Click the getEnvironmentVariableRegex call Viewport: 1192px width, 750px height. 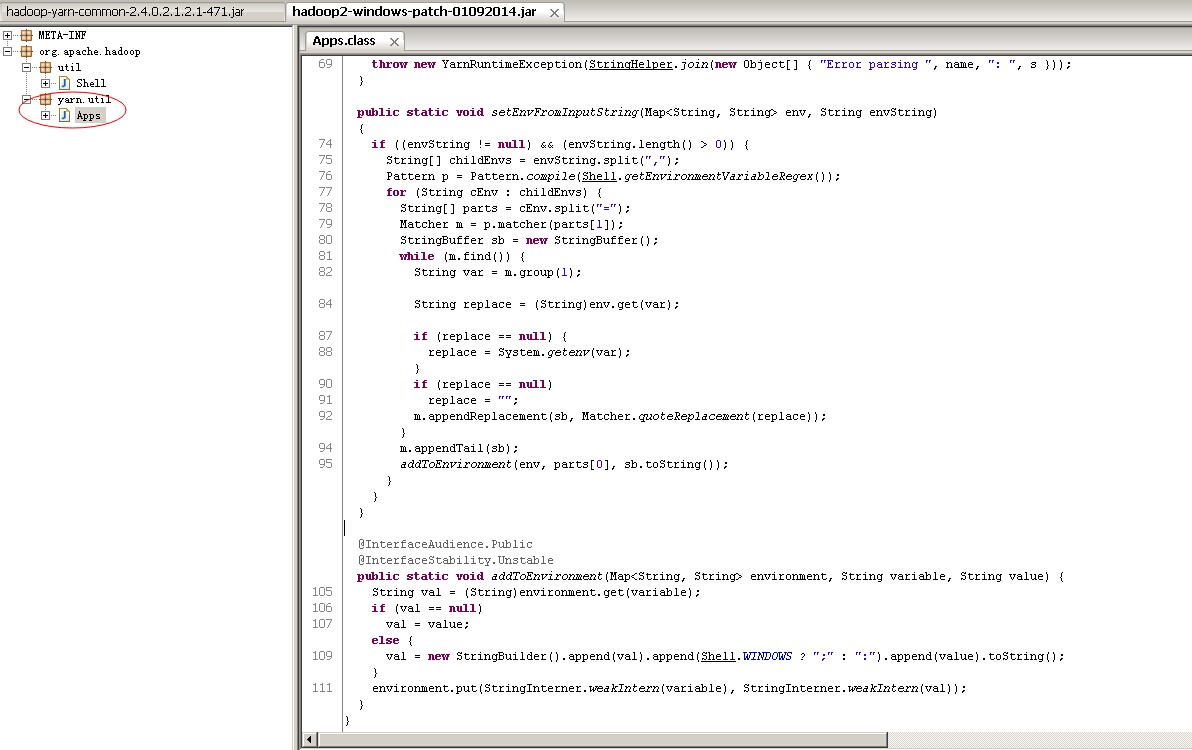point(719,176)
